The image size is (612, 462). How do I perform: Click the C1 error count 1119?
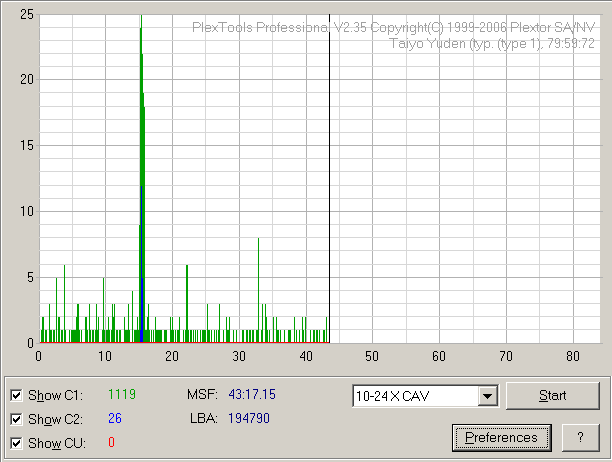[x=122, y=394]
